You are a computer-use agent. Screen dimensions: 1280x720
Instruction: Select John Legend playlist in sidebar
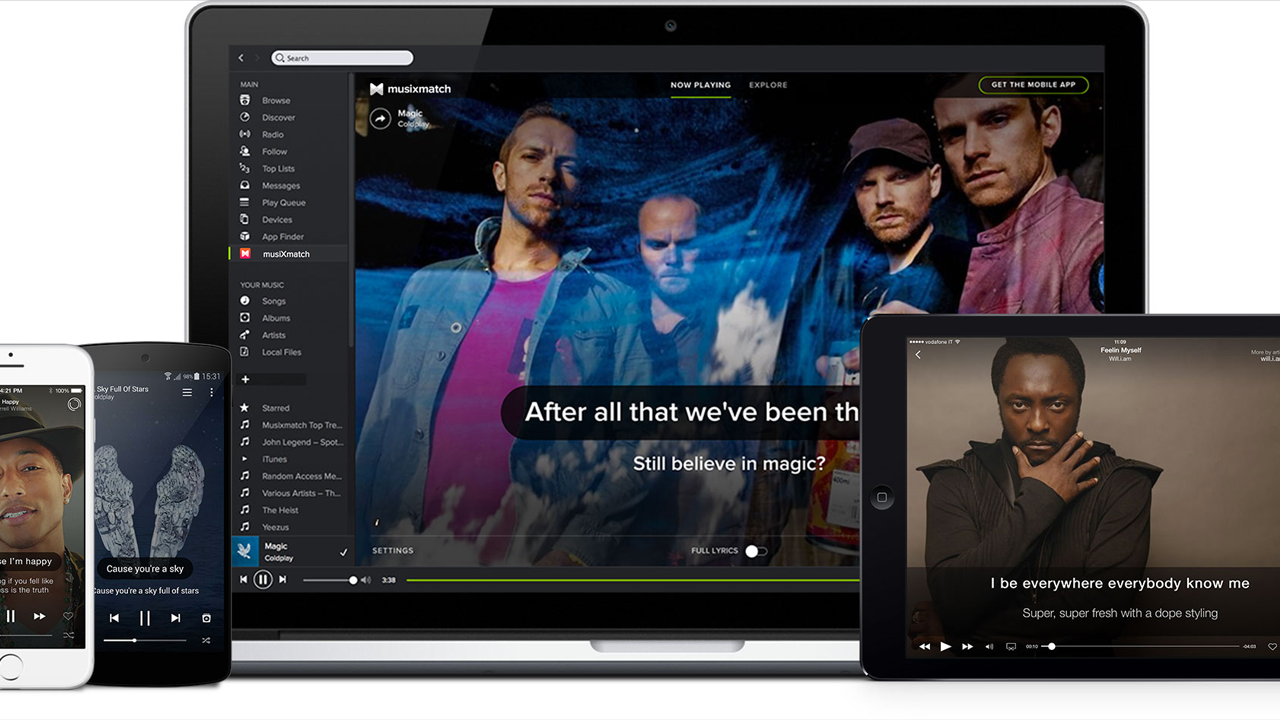tap(302, 442)
